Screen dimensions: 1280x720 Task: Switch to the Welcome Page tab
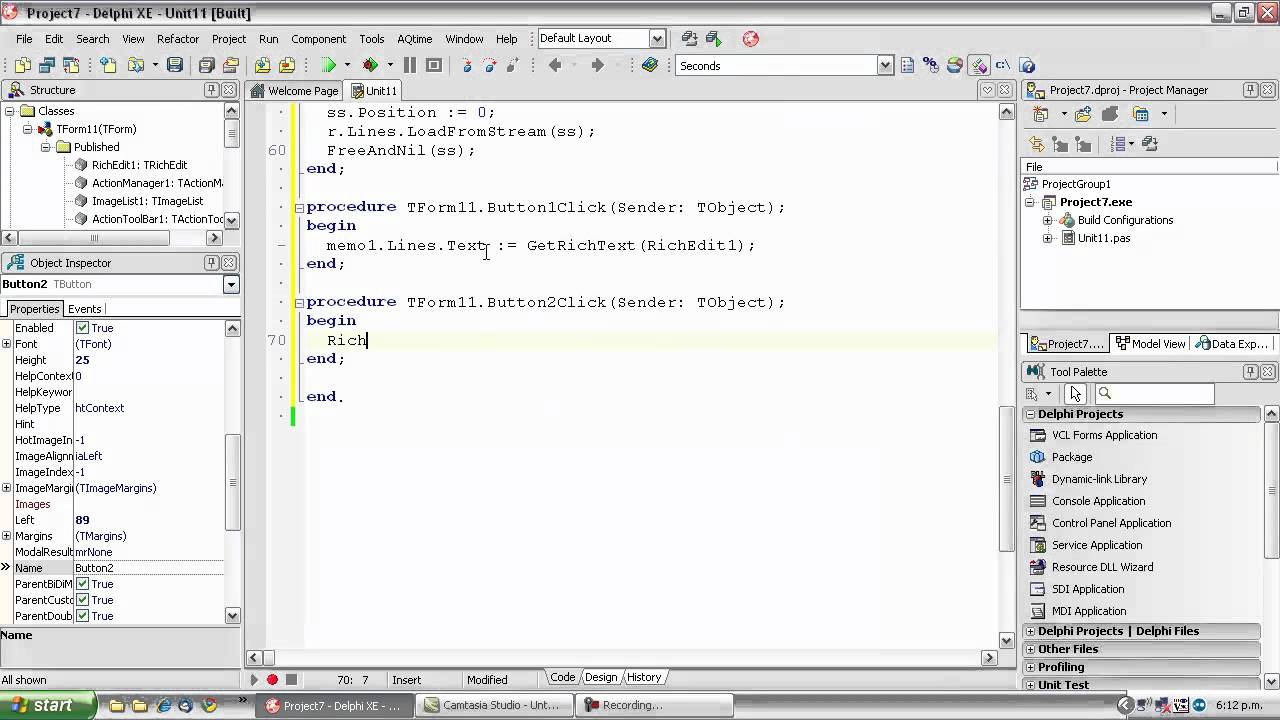click(x=295, y=91)
